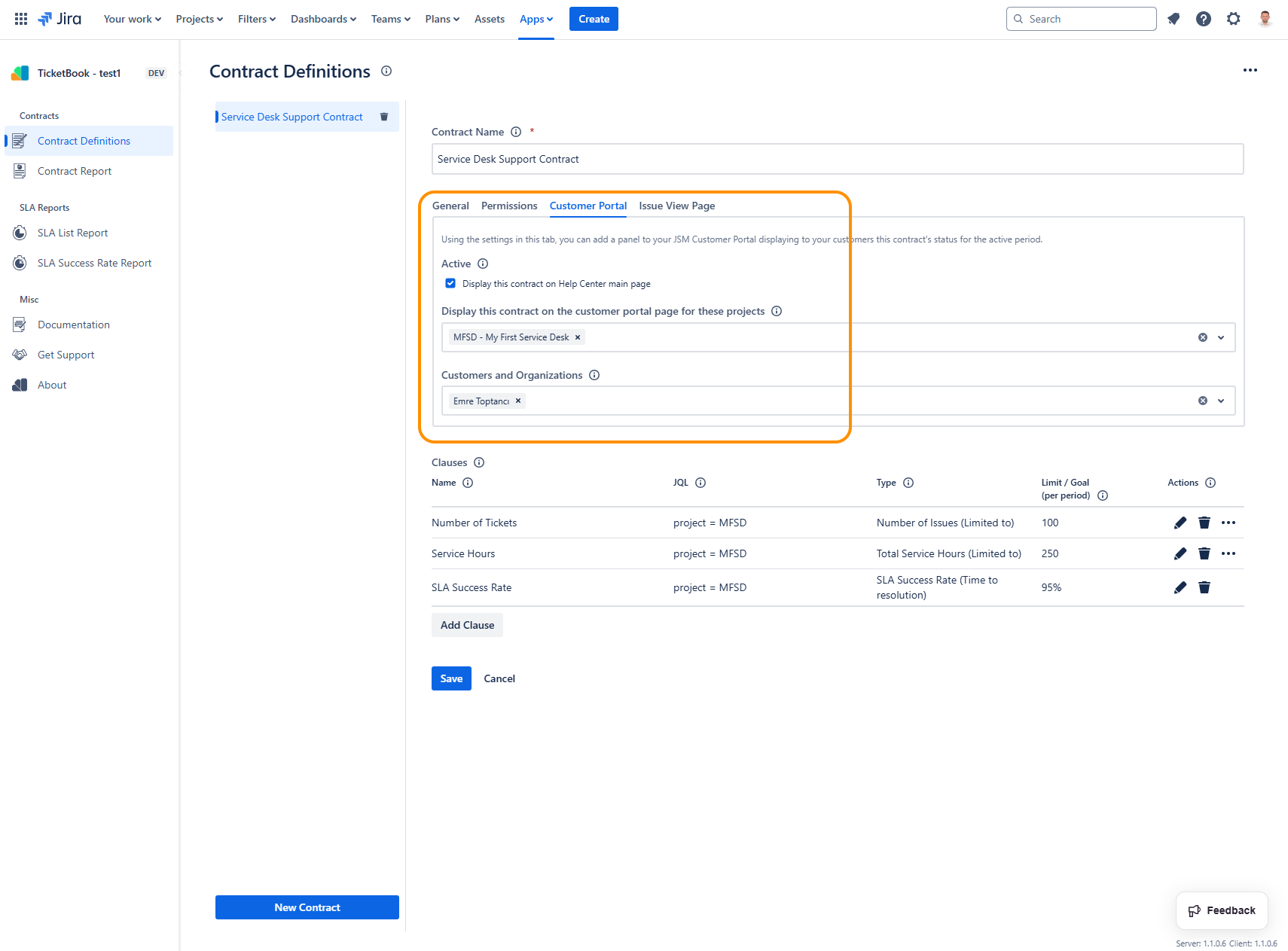The width and height of the screenshot is (1288, 951).
Task: Open the notifications icon in top bar
Action: tap(1174, 19)
